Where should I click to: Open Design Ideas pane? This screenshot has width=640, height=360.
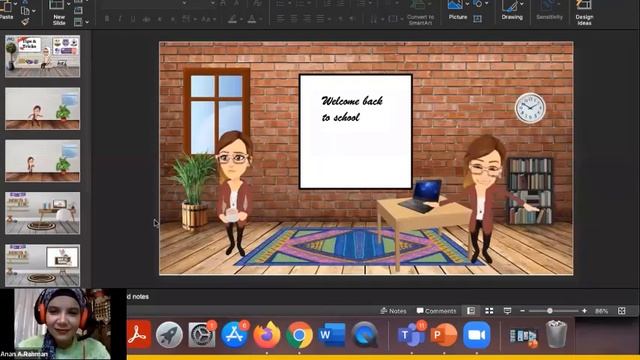[584, 13]
